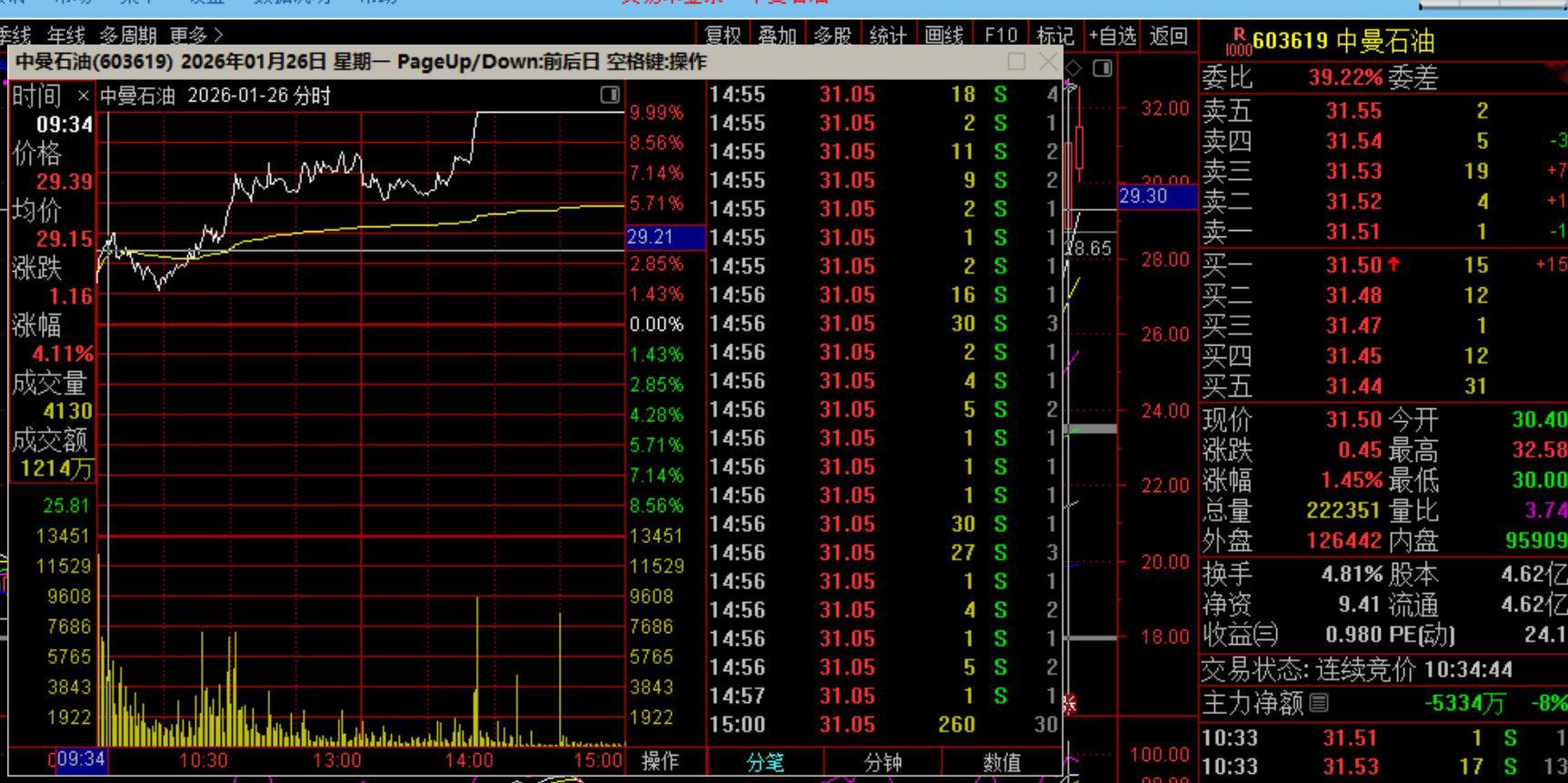Click the 返回 button

point(1168,35)
